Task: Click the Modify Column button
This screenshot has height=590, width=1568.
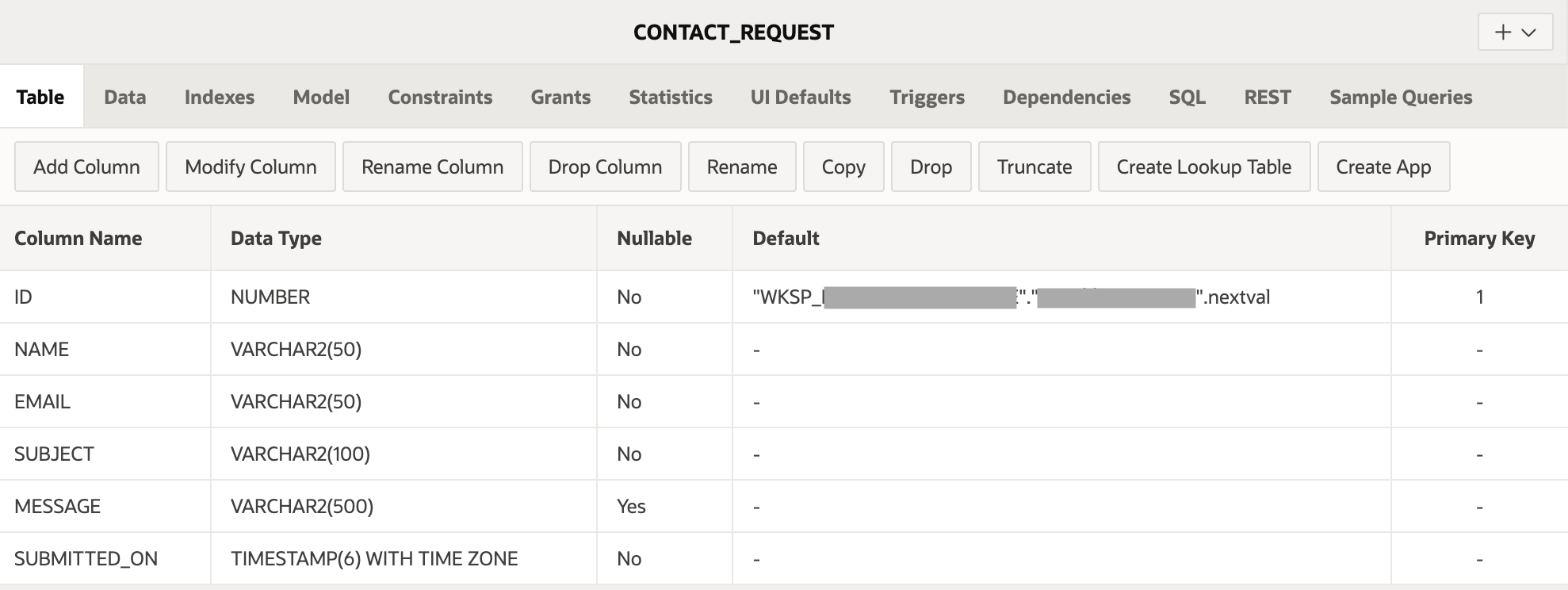Action: click(250, 167)
